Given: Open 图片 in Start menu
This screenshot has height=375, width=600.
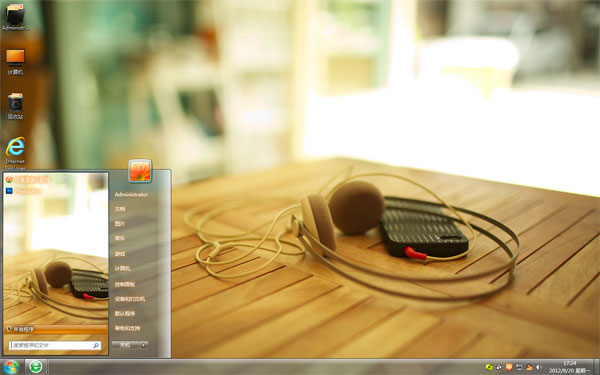Looking at the screenshot, I should pyautogui.click(x=120, y=223).
